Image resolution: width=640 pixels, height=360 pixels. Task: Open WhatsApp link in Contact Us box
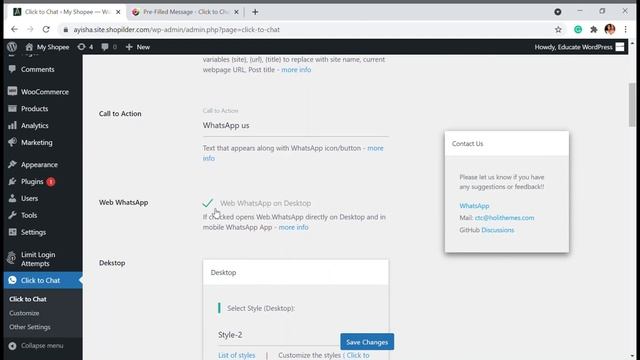click(x=474, y=206)
